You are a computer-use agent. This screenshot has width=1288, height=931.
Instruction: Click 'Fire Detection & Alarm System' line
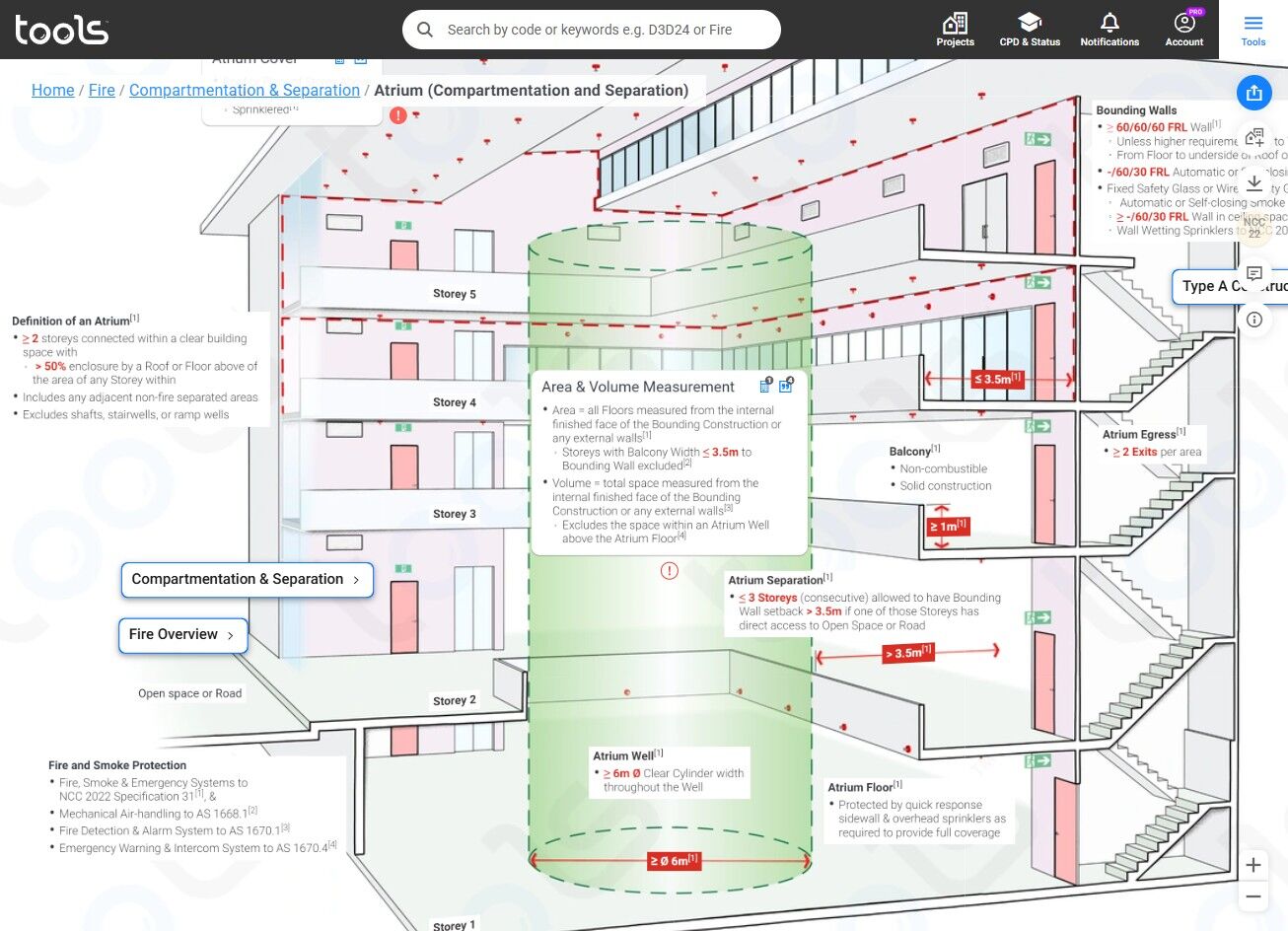[175, 830]
